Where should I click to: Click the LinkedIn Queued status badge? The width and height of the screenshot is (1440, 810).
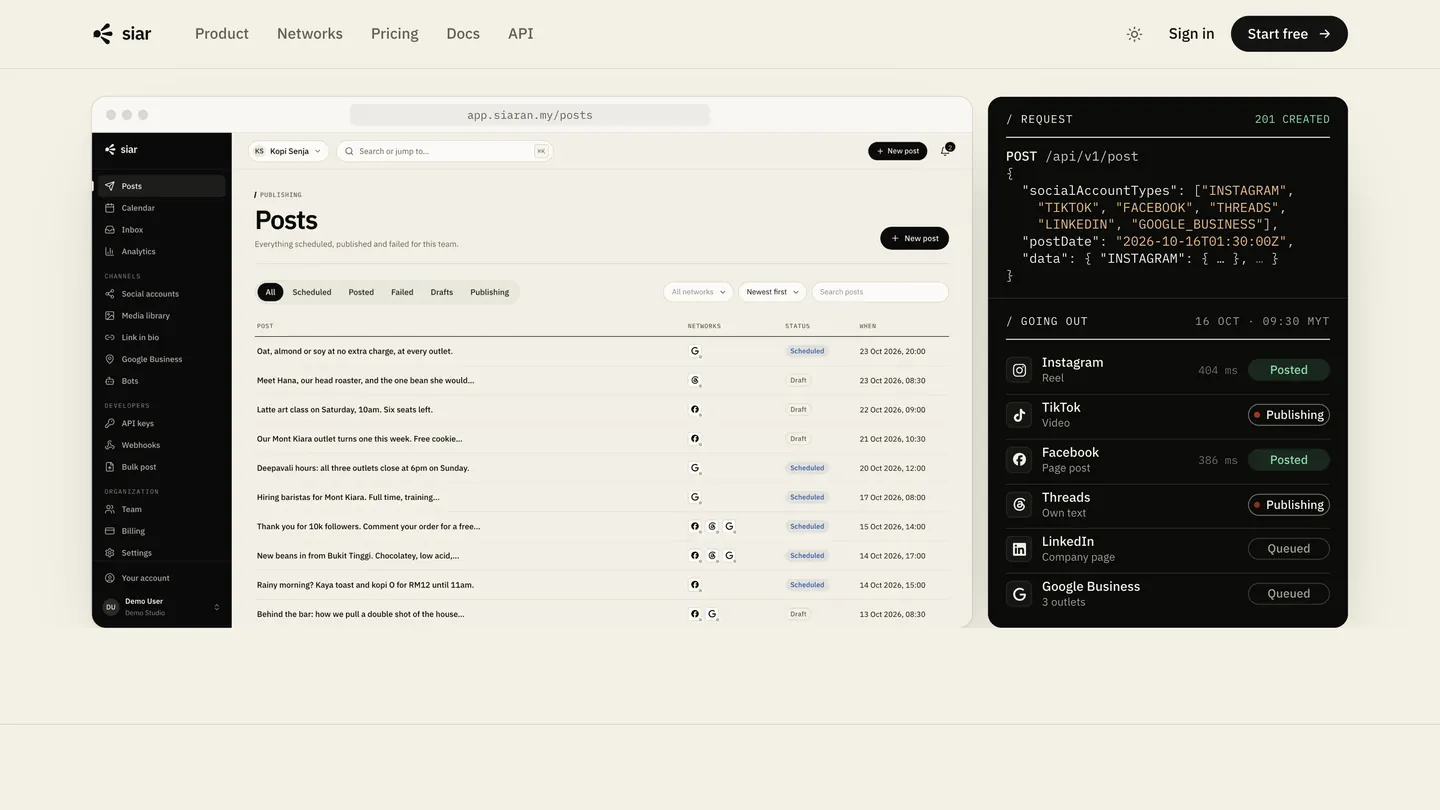1289,549
